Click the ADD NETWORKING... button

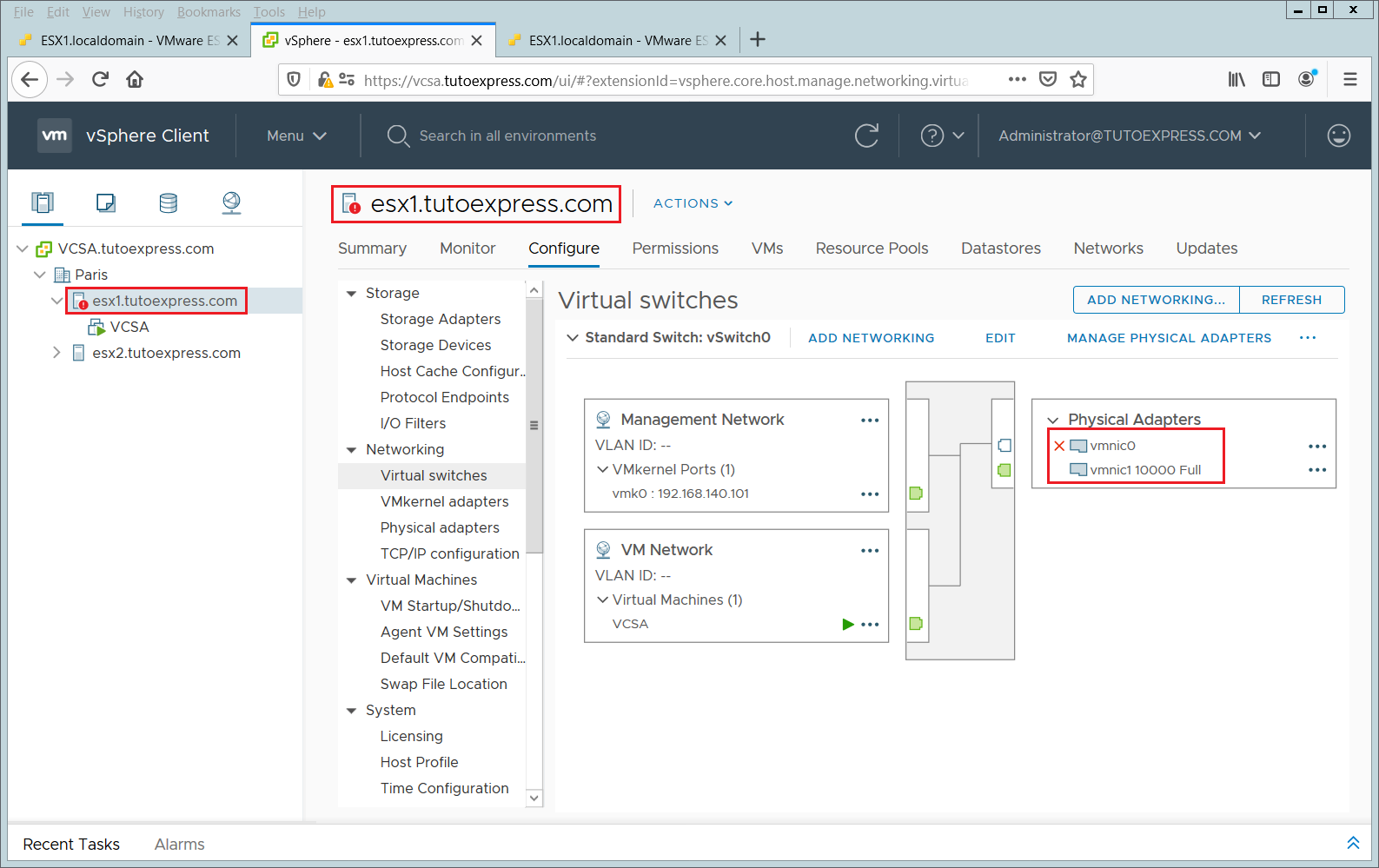click(1156, 300)
